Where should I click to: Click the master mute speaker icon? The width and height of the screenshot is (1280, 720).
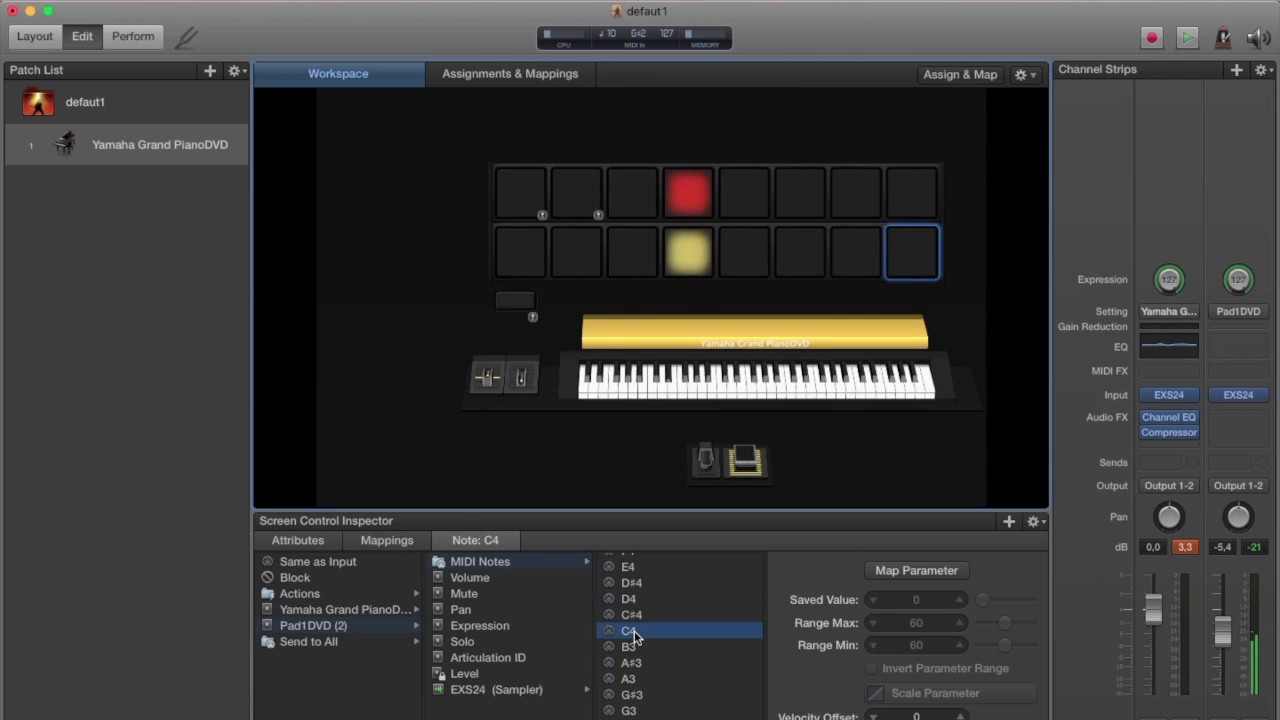pos(1258,38)
